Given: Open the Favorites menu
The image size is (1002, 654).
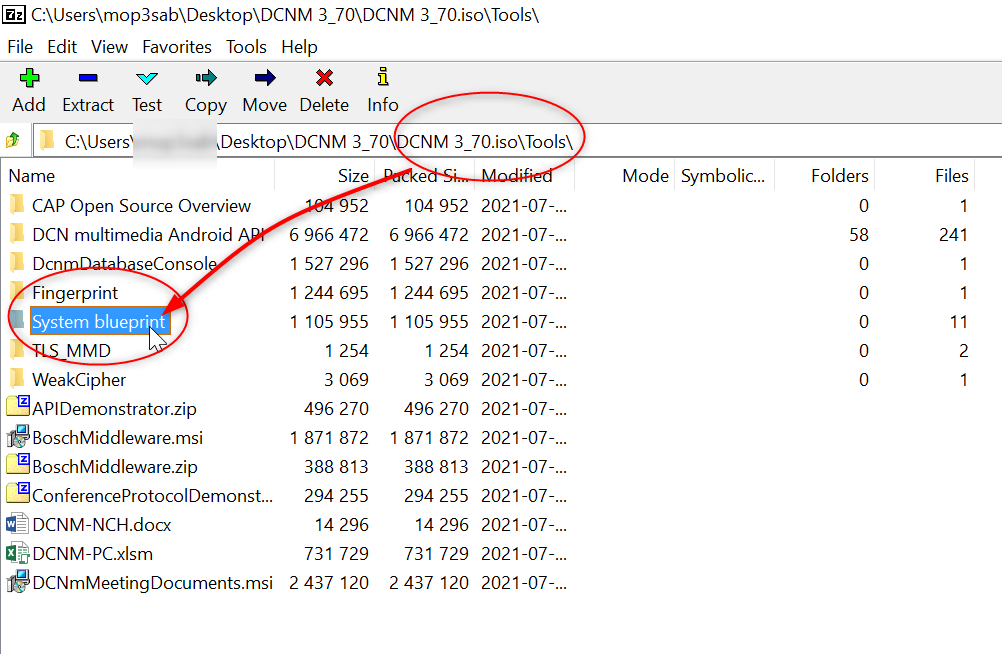Looking at the screenshot, I should coord(176,47).
